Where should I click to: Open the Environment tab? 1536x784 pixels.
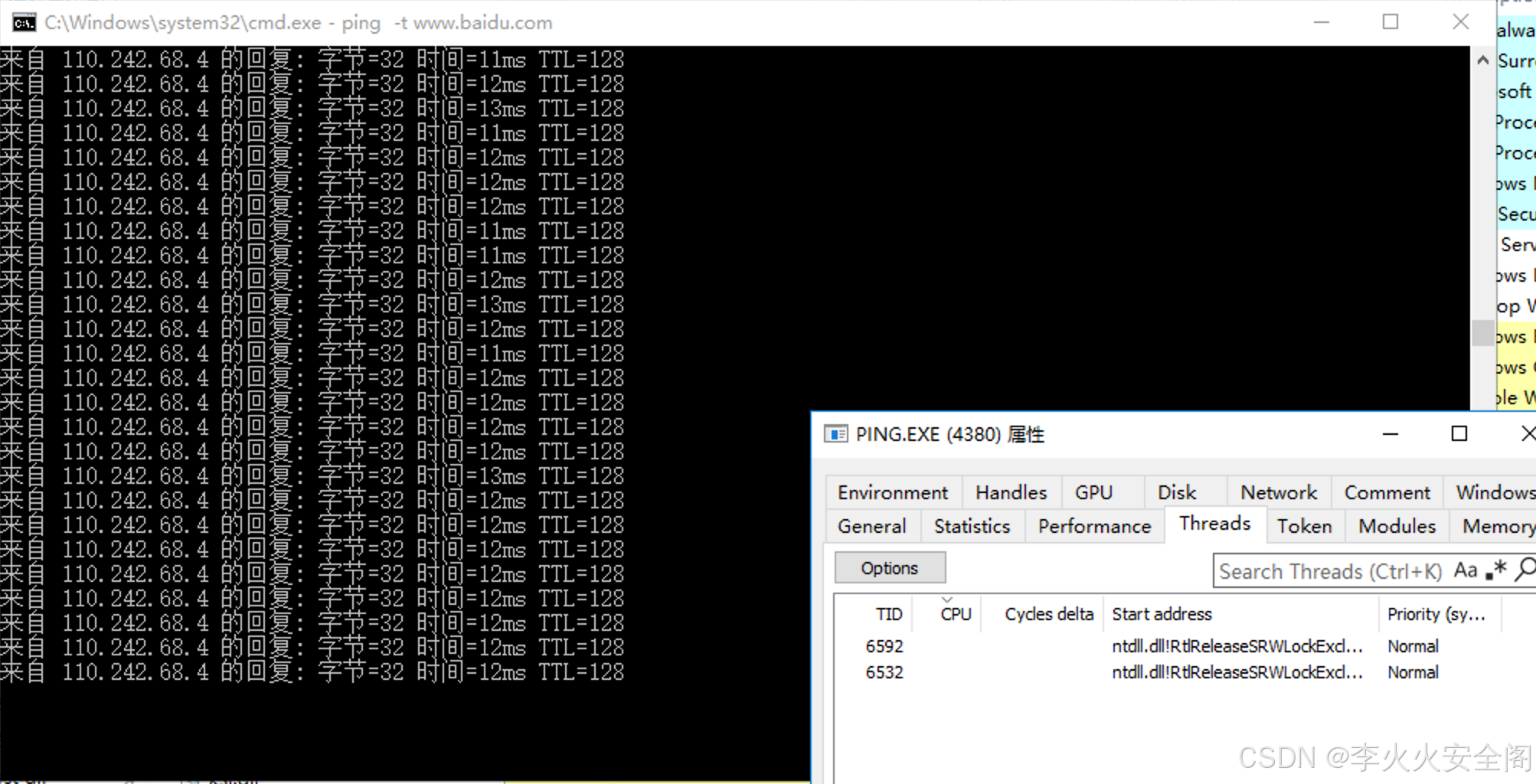point(893,492)
